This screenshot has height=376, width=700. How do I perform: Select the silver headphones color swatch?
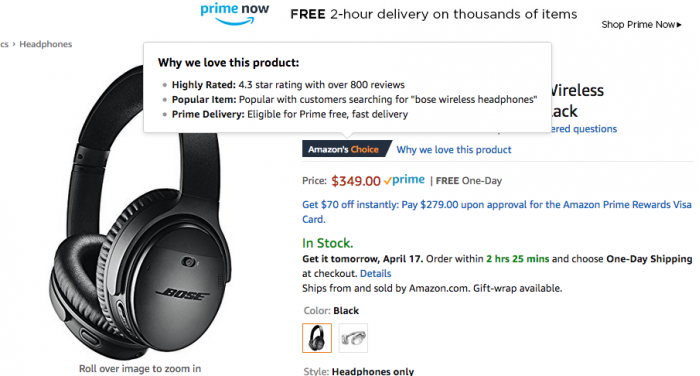pos(353,338)
